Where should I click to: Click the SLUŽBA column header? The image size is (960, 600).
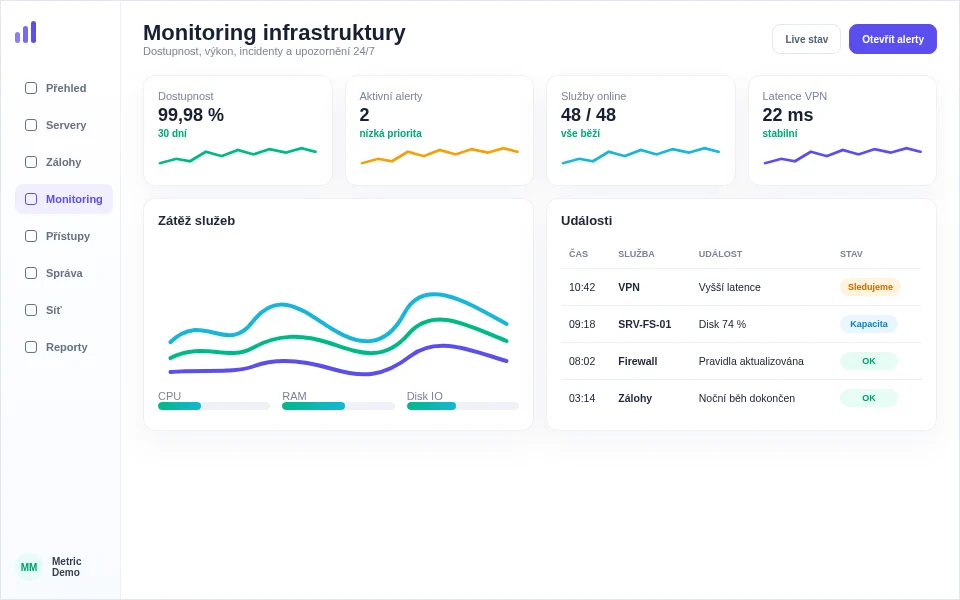pyautogui.click(x=636, y=253)
